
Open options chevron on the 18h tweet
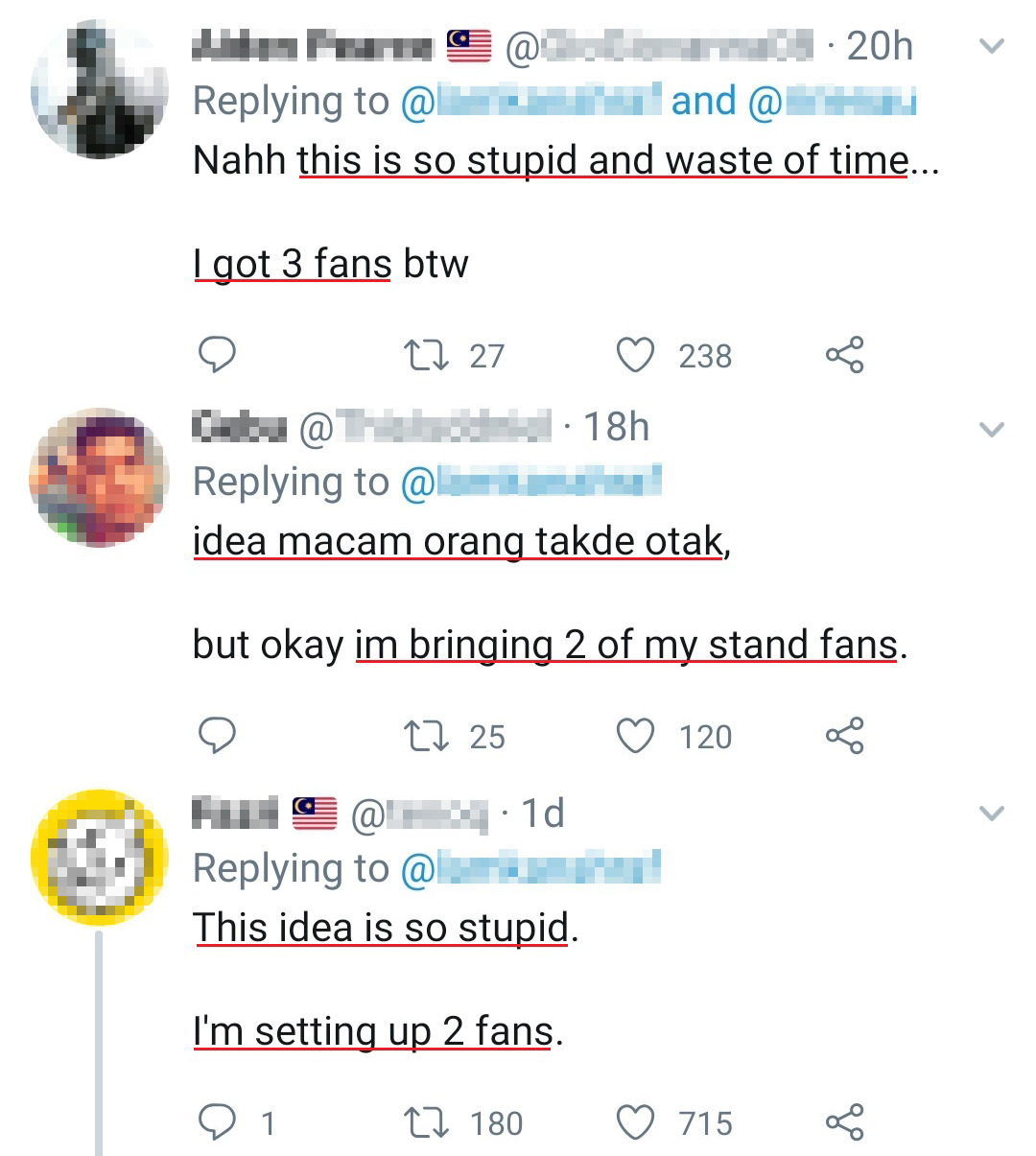coord(992,429)
